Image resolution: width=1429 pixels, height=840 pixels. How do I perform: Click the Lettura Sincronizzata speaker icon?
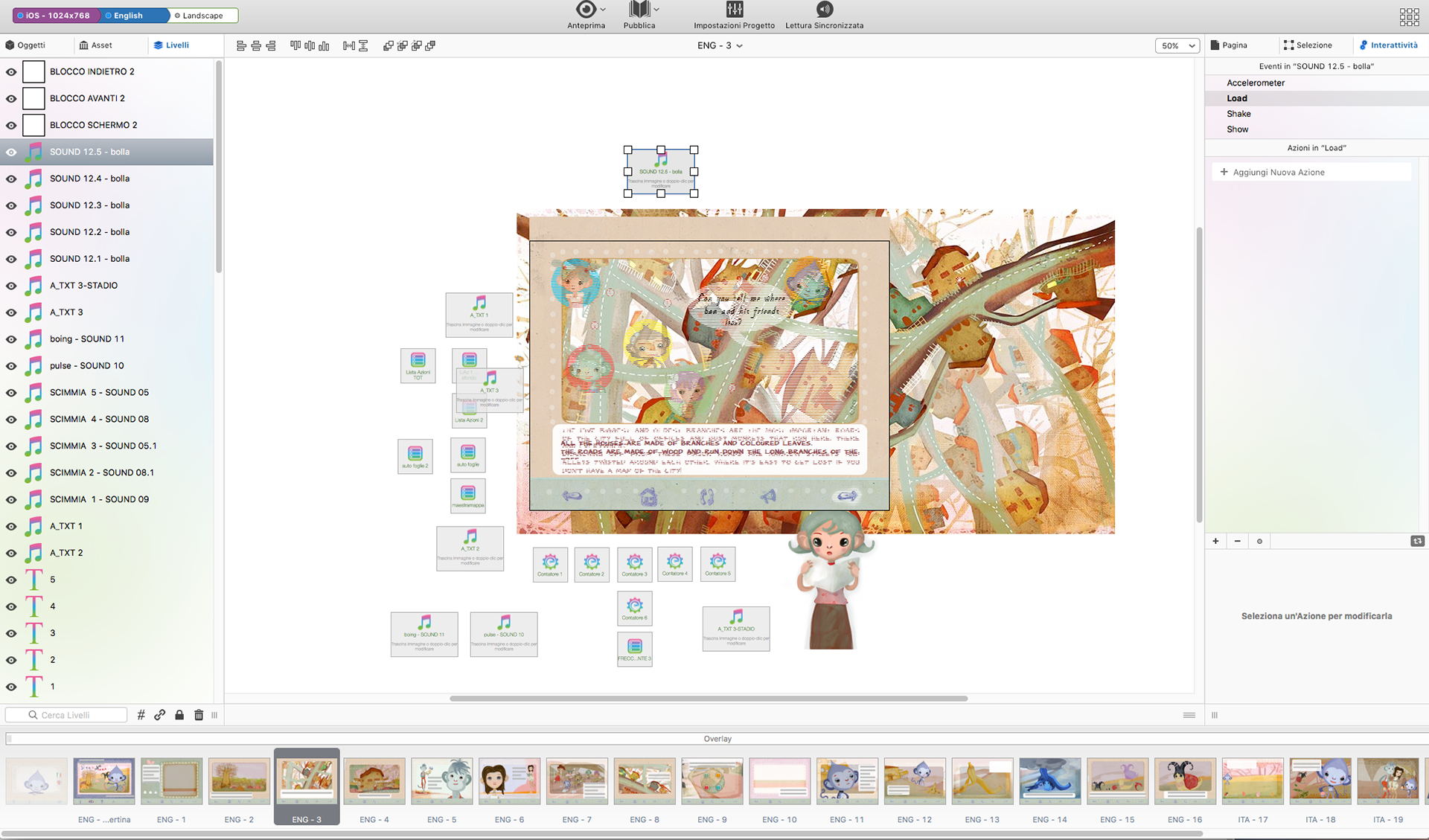(x=824, y=10)
